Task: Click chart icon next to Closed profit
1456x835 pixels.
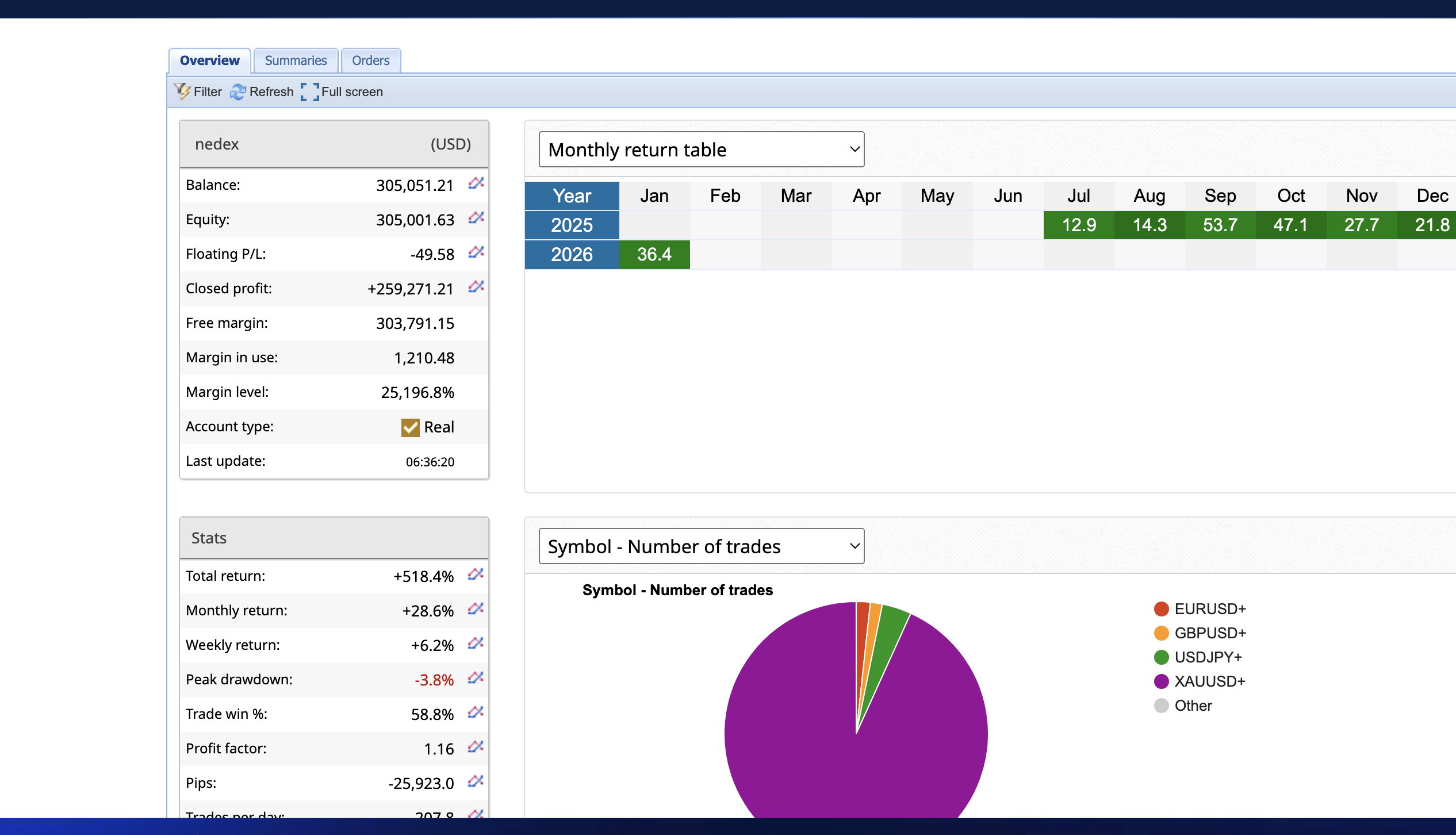Action: (x=476, y=287)
